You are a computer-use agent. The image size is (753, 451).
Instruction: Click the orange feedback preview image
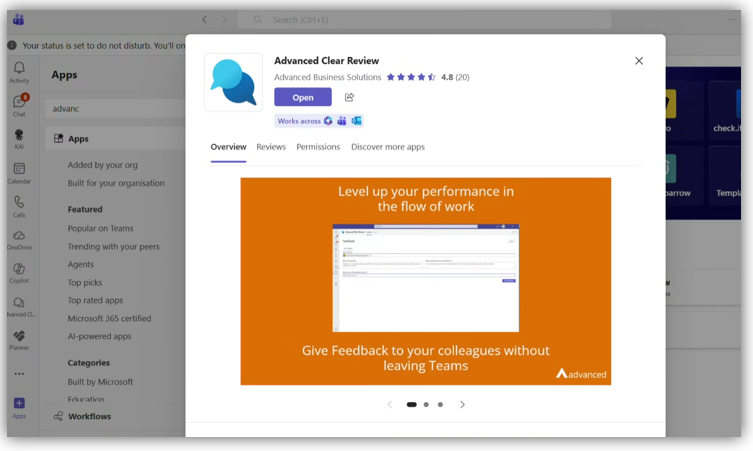[425, 281]
